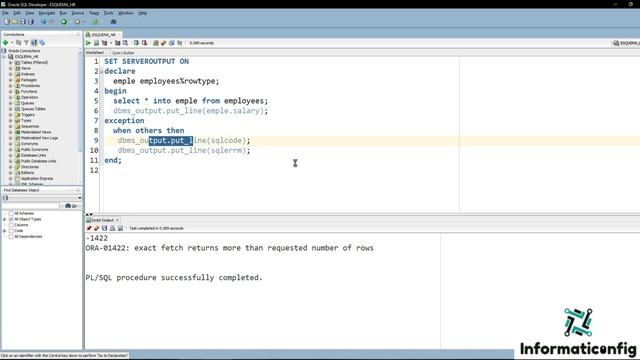Expand the Tables (Filtered) node

tap(11, 62)
